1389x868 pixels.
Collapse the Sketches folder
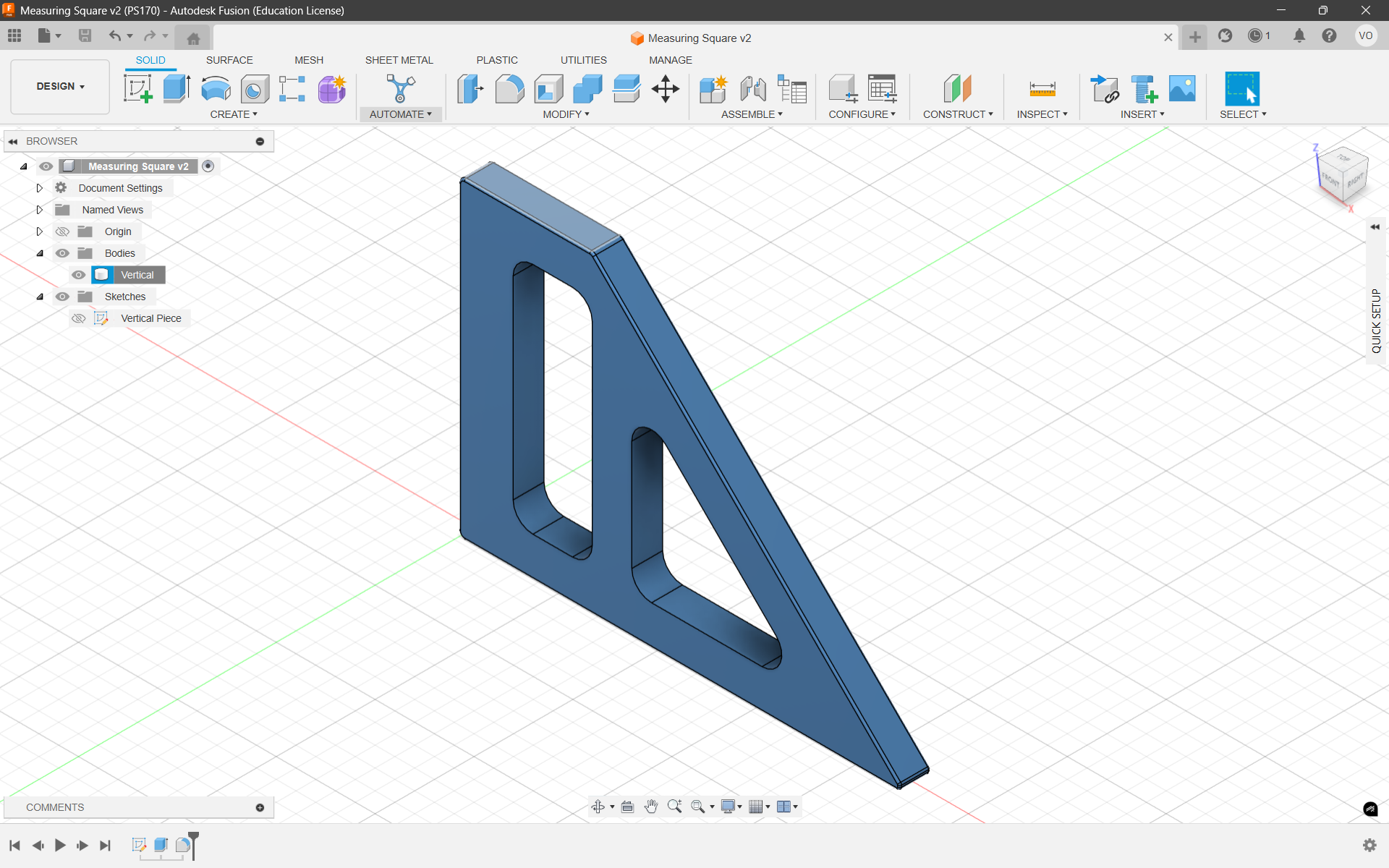click(x=40, y=297)
